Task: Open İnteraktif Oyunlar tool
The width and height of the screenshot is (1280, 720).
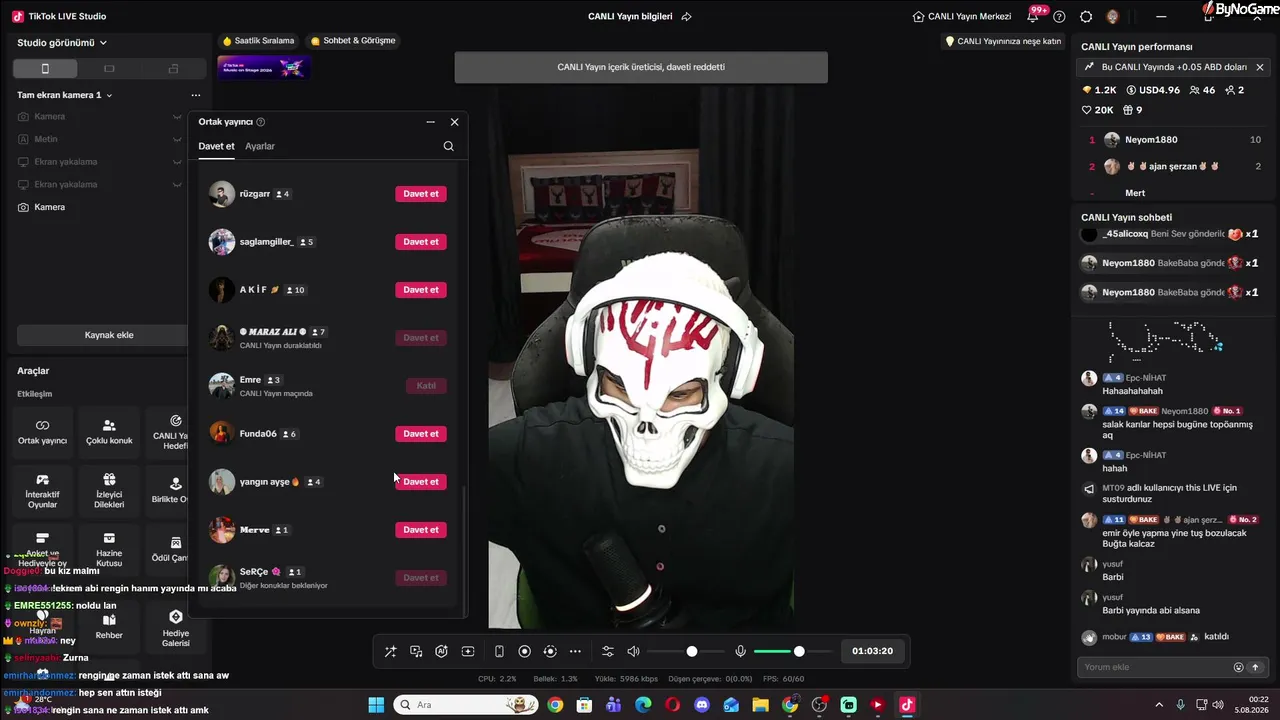Action: (42, 491)
